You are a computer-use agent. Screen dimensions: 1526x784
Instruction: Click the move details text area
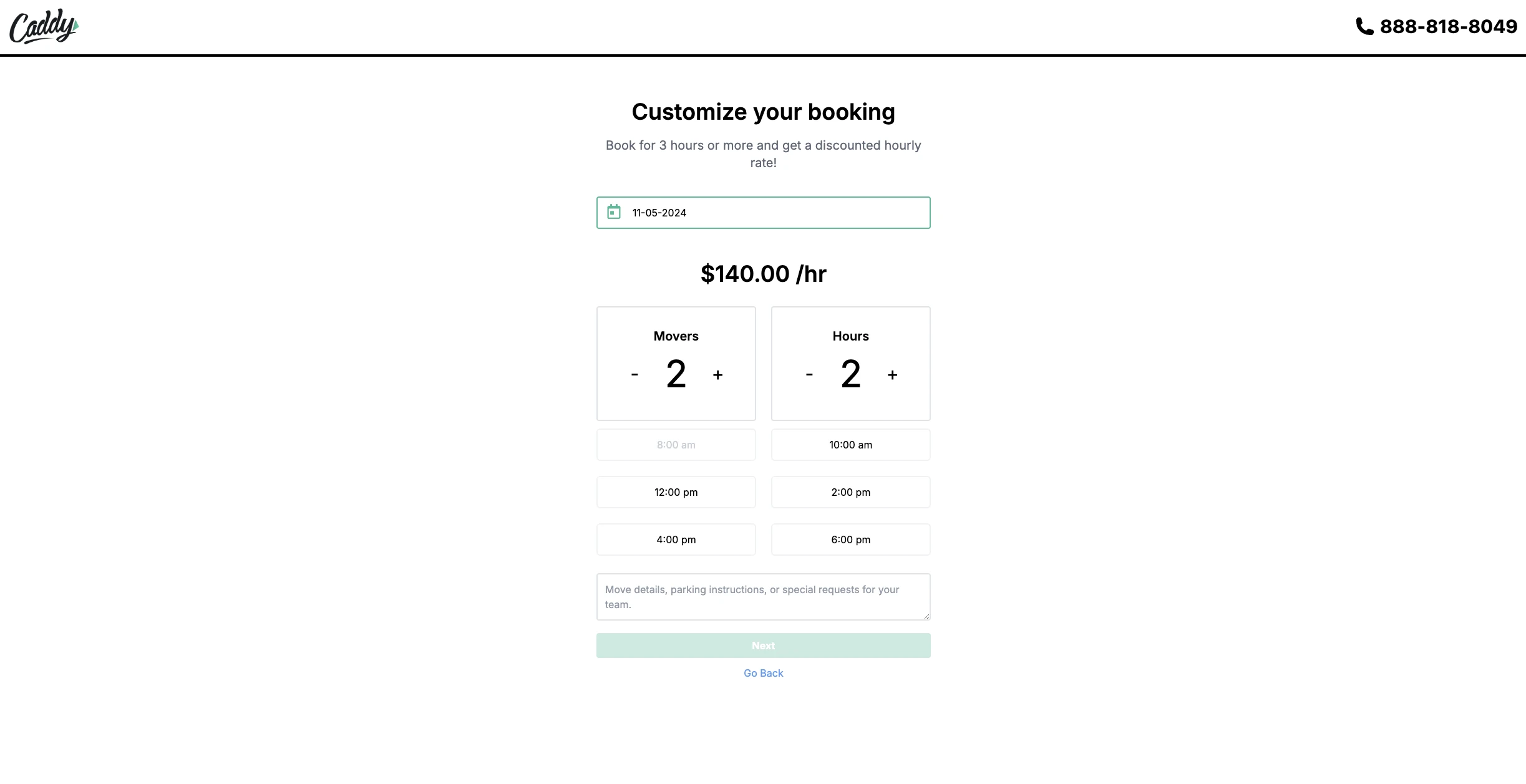click(763, 597)
